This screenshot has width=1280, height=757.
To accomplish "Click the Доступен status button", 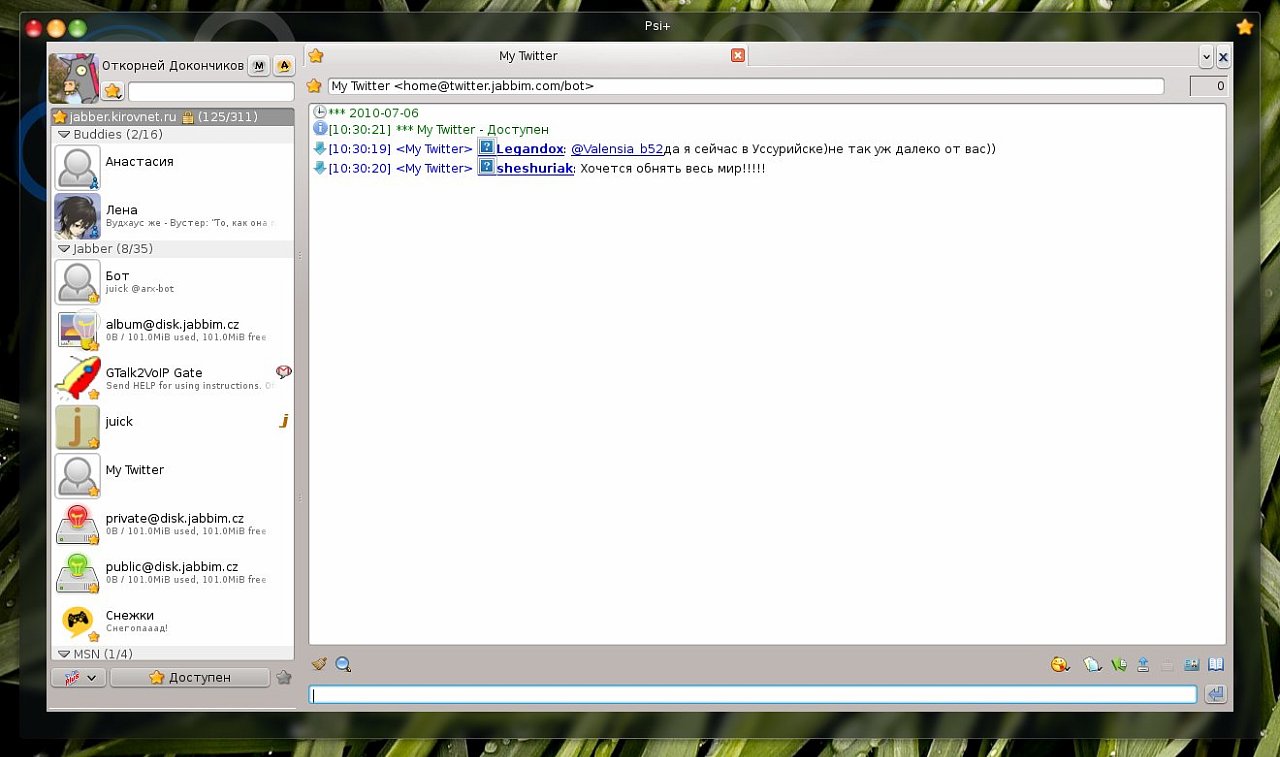I will click(x=190, y=677).
